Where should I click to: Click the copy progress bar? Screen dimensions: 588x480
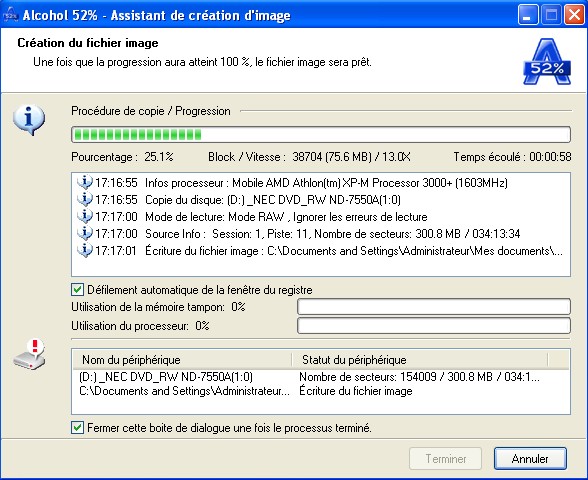click(321, 134)
